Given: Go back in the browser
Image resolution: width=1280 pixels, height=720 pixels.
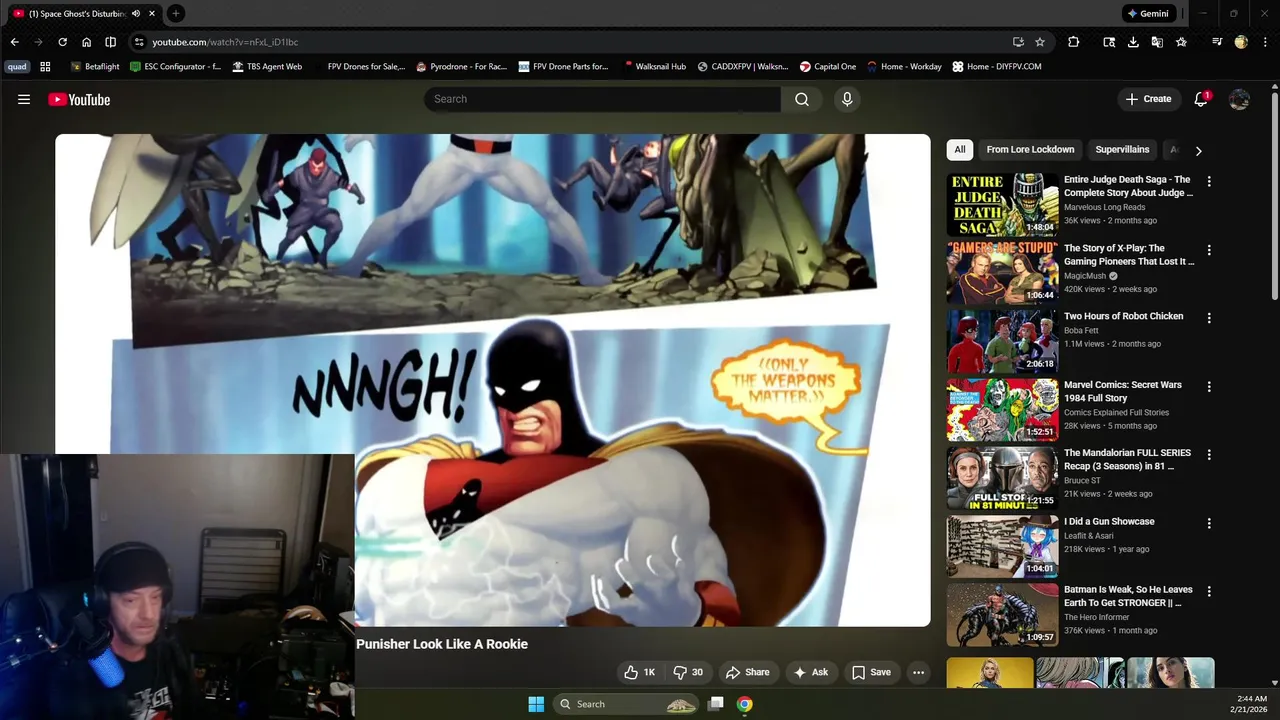Looking at the screenshot, I should [x=14, y=42].
